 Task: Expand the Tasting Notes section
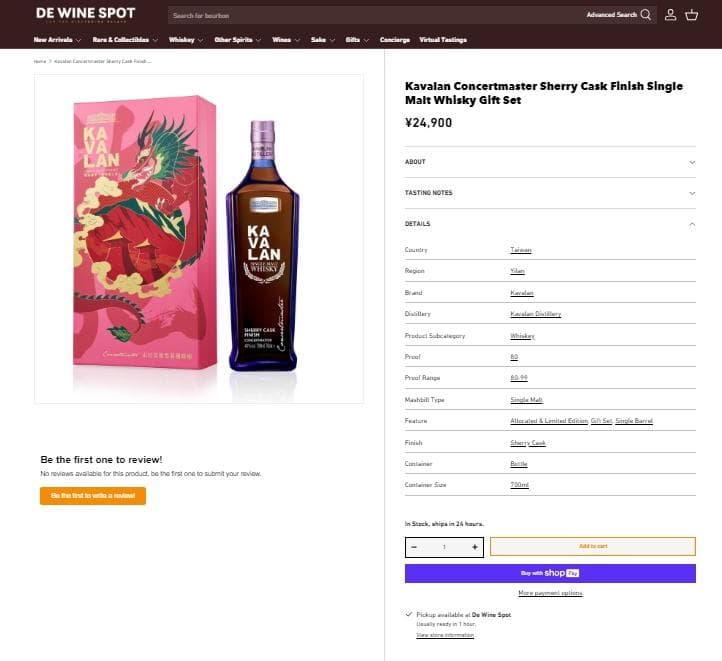(550, 193)
